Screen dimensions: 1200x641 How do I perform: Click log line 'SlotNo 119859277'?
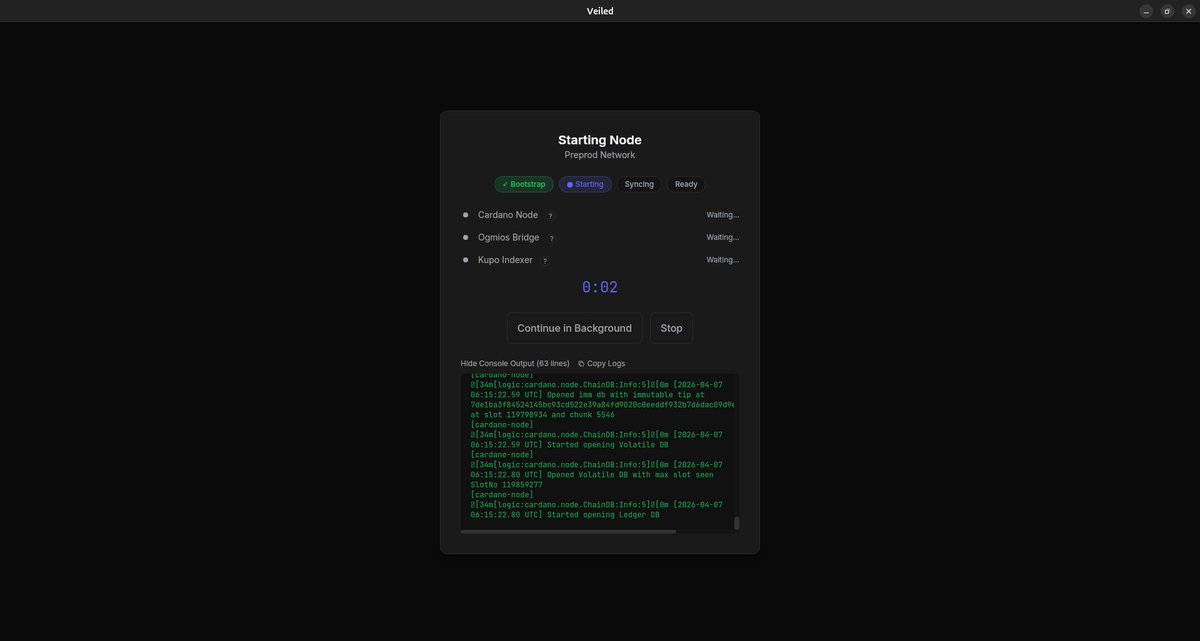(507, 485)
